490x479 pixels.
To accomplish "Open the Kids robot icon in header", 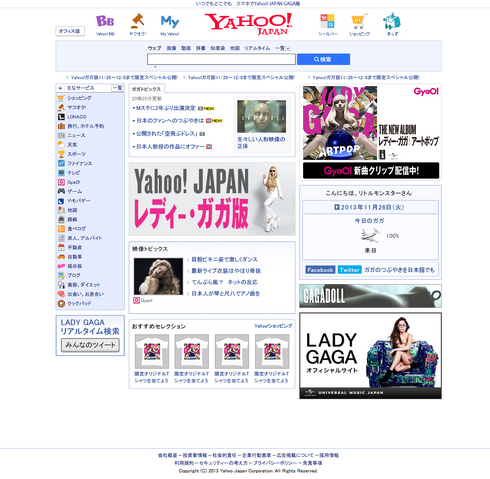I will pyautogui.click(x=392, y=21).
